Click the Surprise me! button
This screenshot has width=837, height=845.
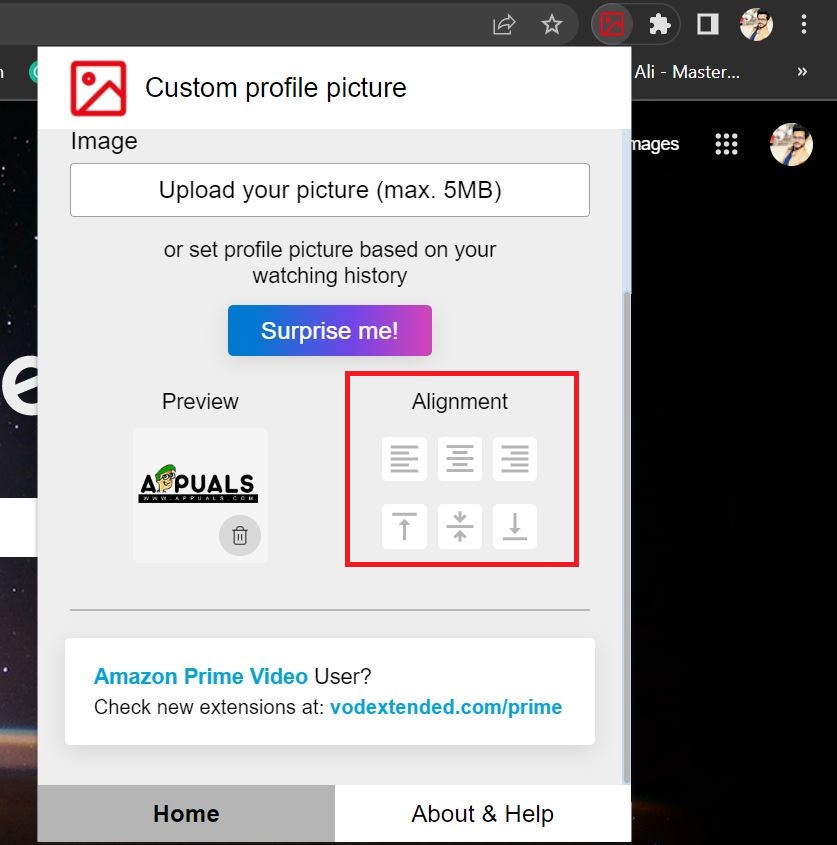point(330,330)
